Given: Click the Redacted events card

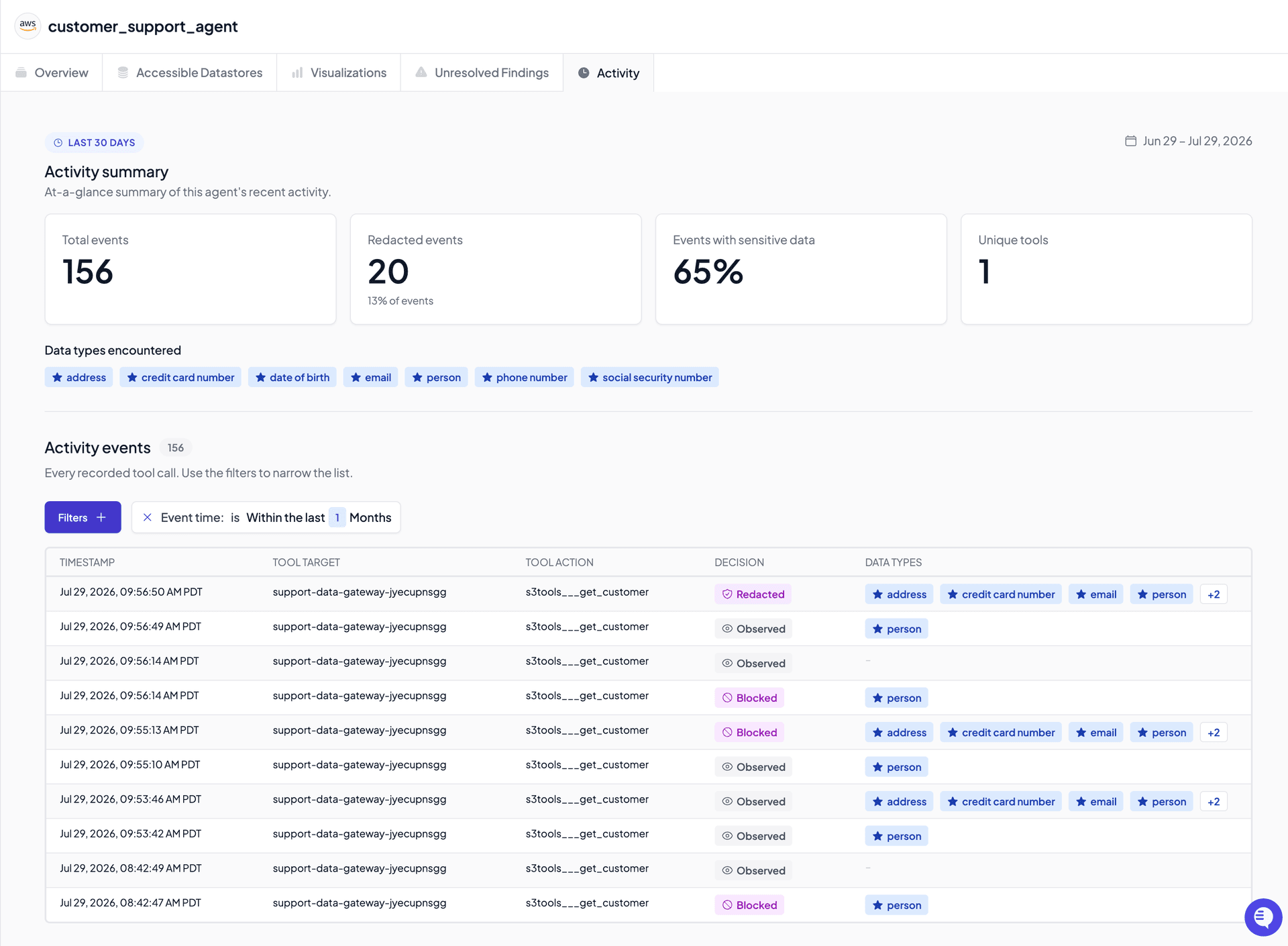Looking at the screenshot, I should (496, 269).
